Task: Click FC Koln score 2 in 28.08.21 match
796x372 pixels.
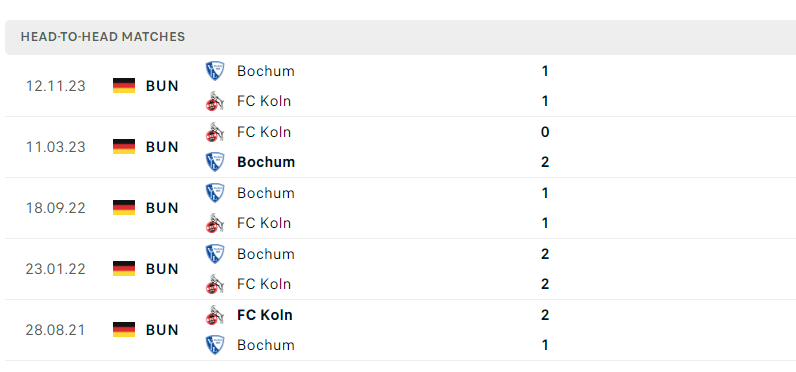Action: pos(545,315)
